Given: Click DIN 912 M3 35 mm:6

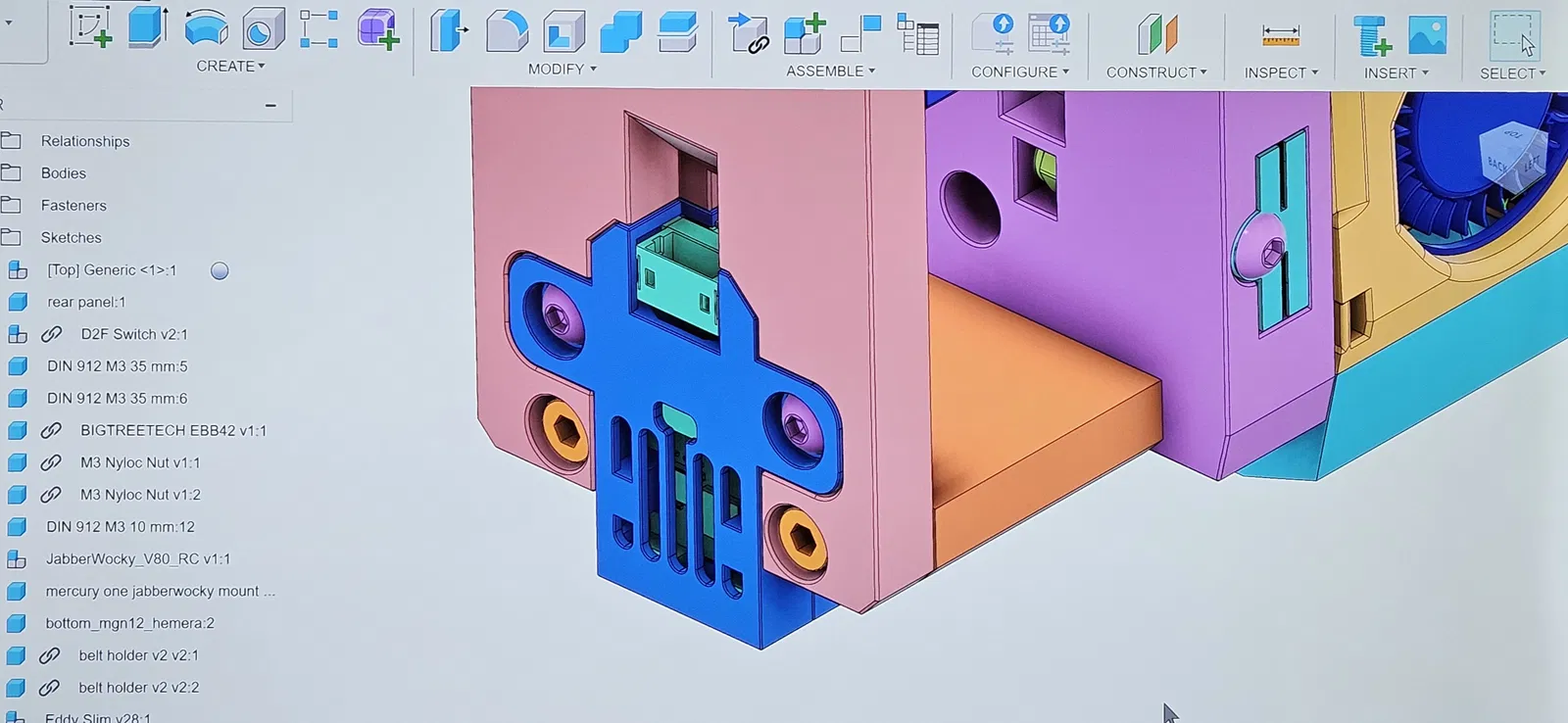Looking at the screenshot, I should (118, 399).
